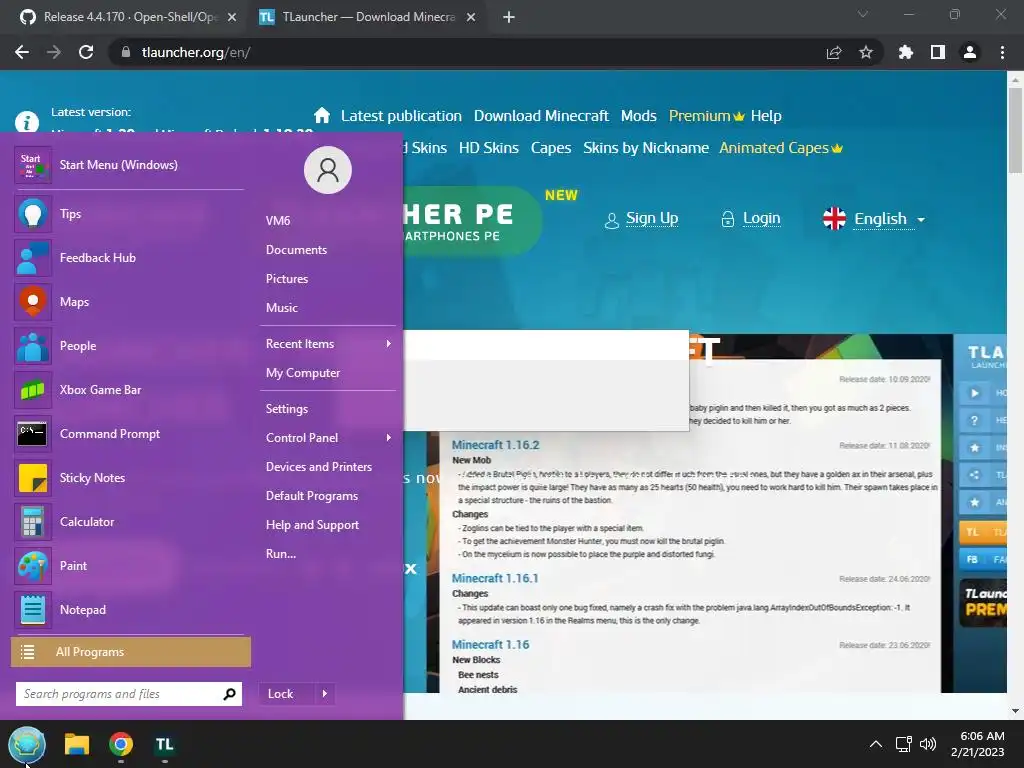Open Animated Capes link

tap(781, 148)
